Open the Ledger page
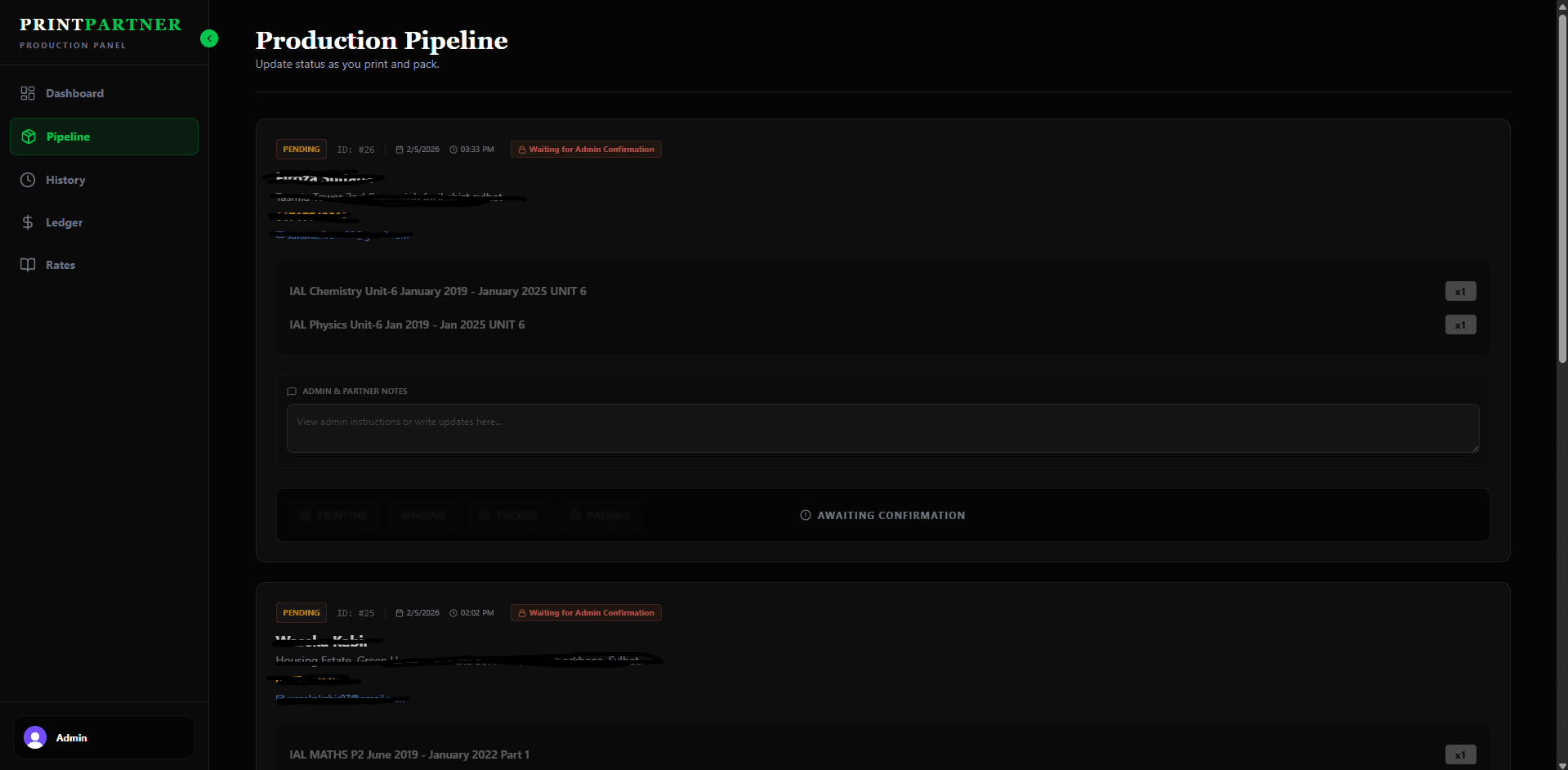 [x=104, y=222]
